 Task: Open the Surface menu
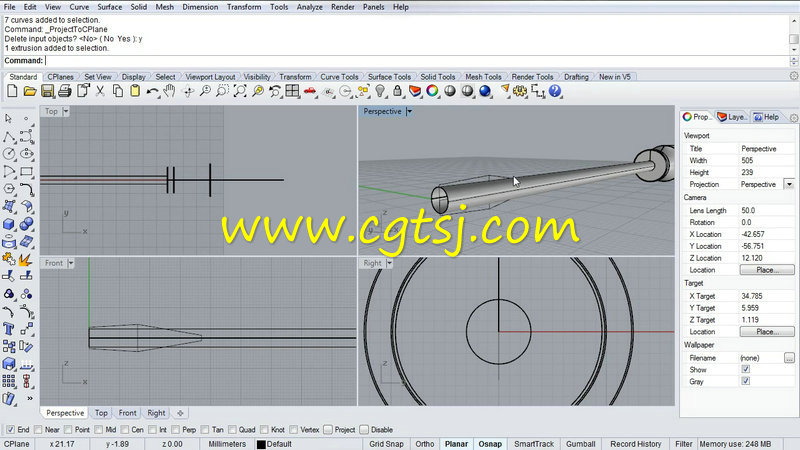[x=110, y=7]
